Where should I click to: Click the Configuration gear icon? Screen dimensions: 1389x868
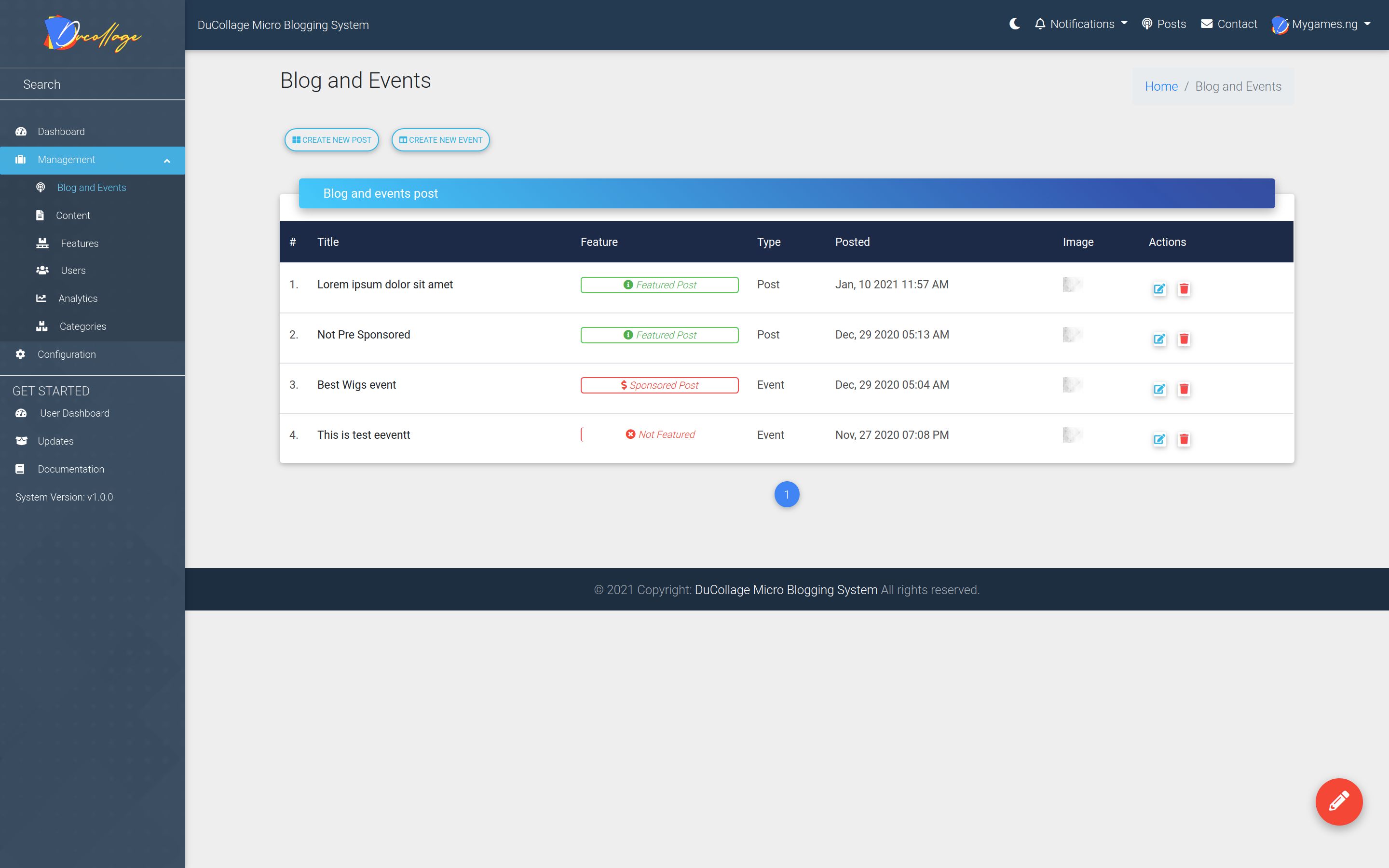[21, 354]
